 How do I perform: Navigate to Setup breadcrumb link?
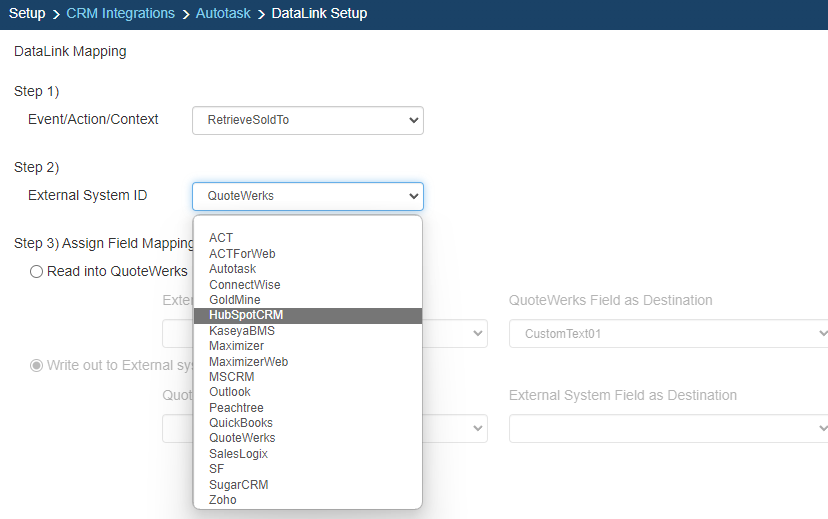(27, 14)
